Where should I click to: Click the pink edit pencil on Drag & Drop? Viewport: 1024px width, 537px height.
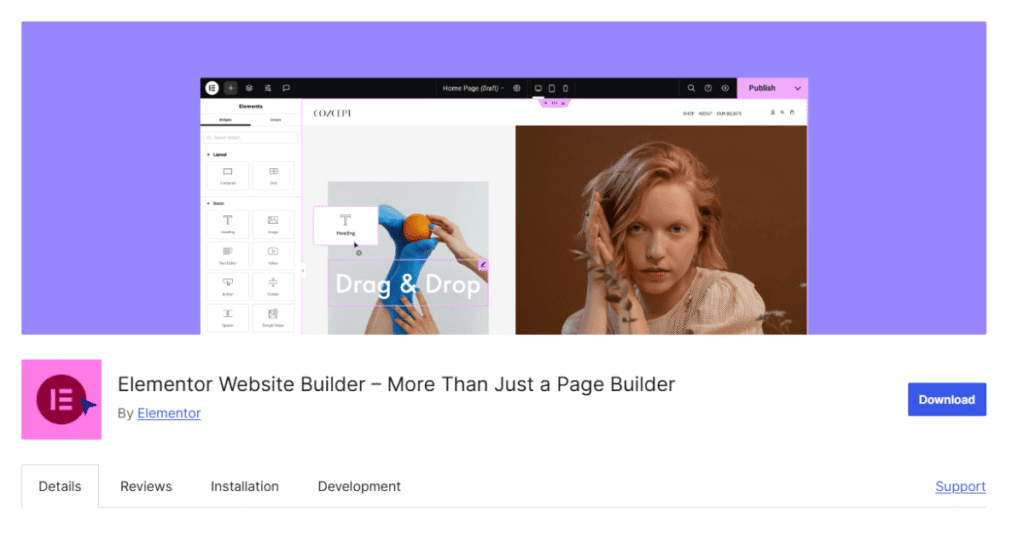coord(483,265)
